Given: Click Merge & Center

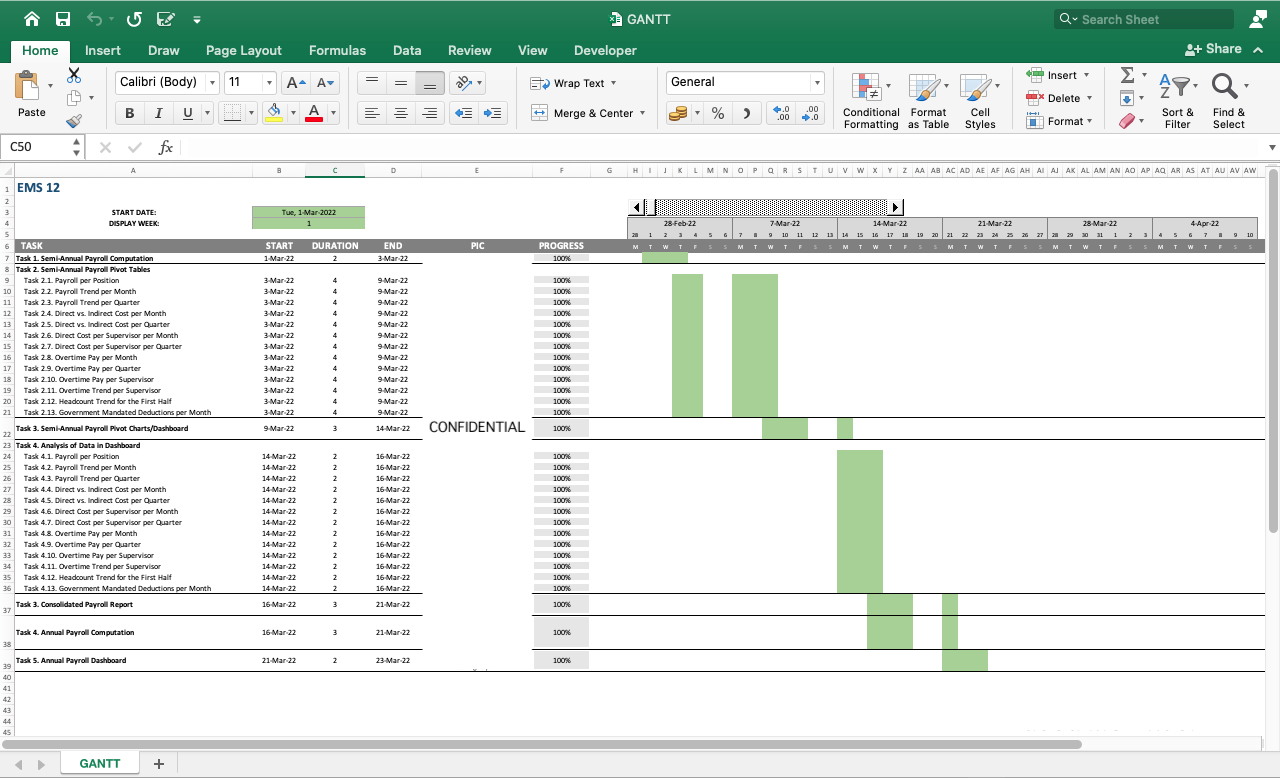Looking at the screenshot, I should click(587, 114).
